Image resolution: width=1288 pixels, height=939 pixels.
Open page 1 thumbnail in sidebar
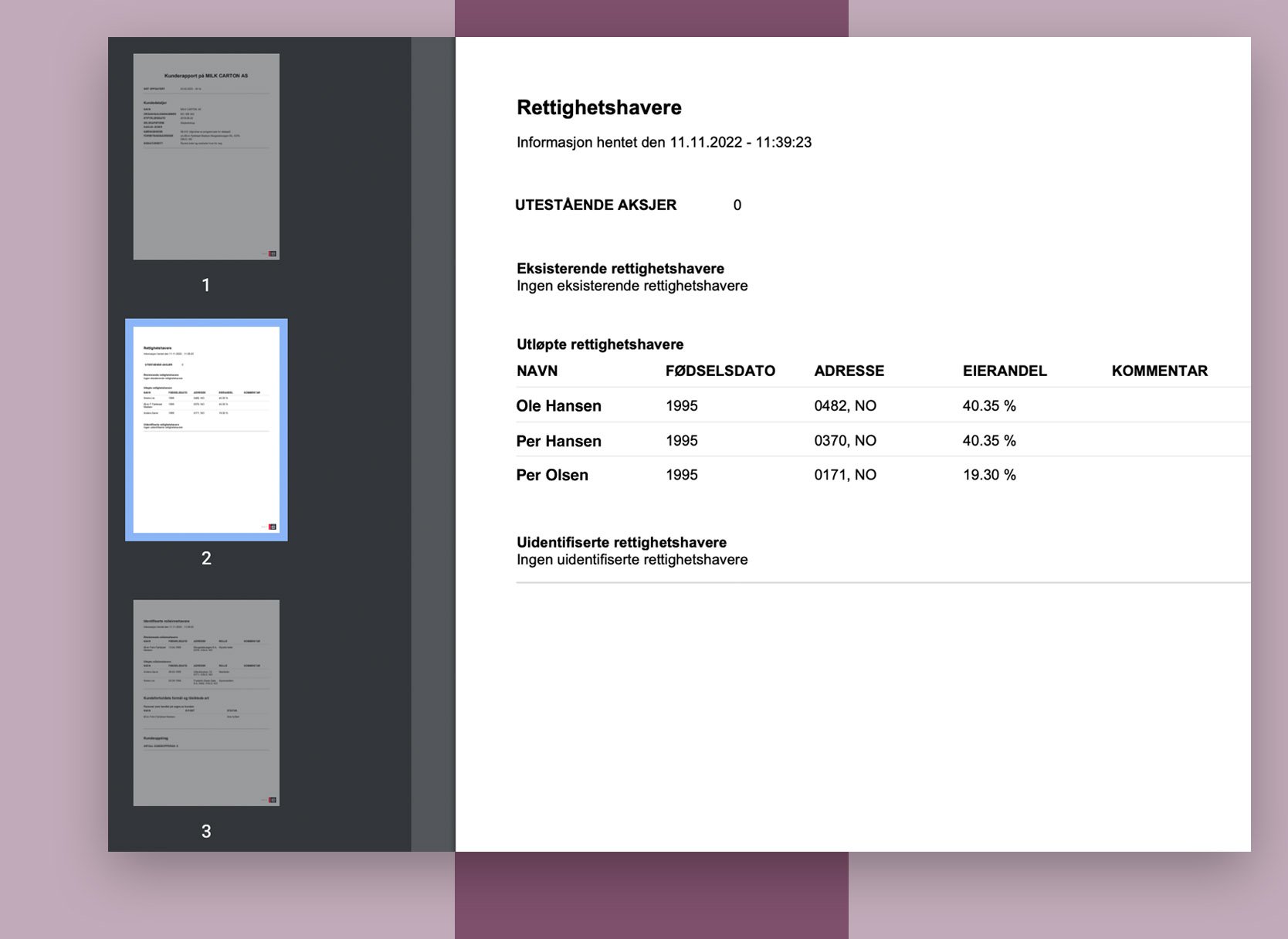coord(206,157)
